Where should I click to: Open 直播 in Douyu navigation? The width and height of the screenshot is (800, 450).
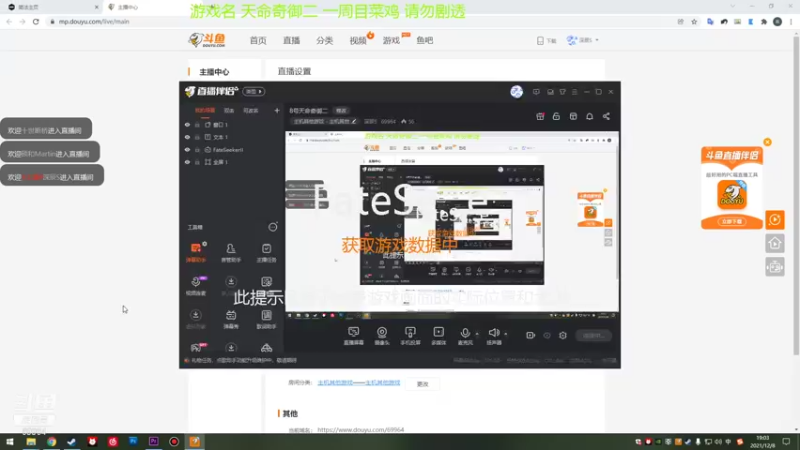point(291,40)
